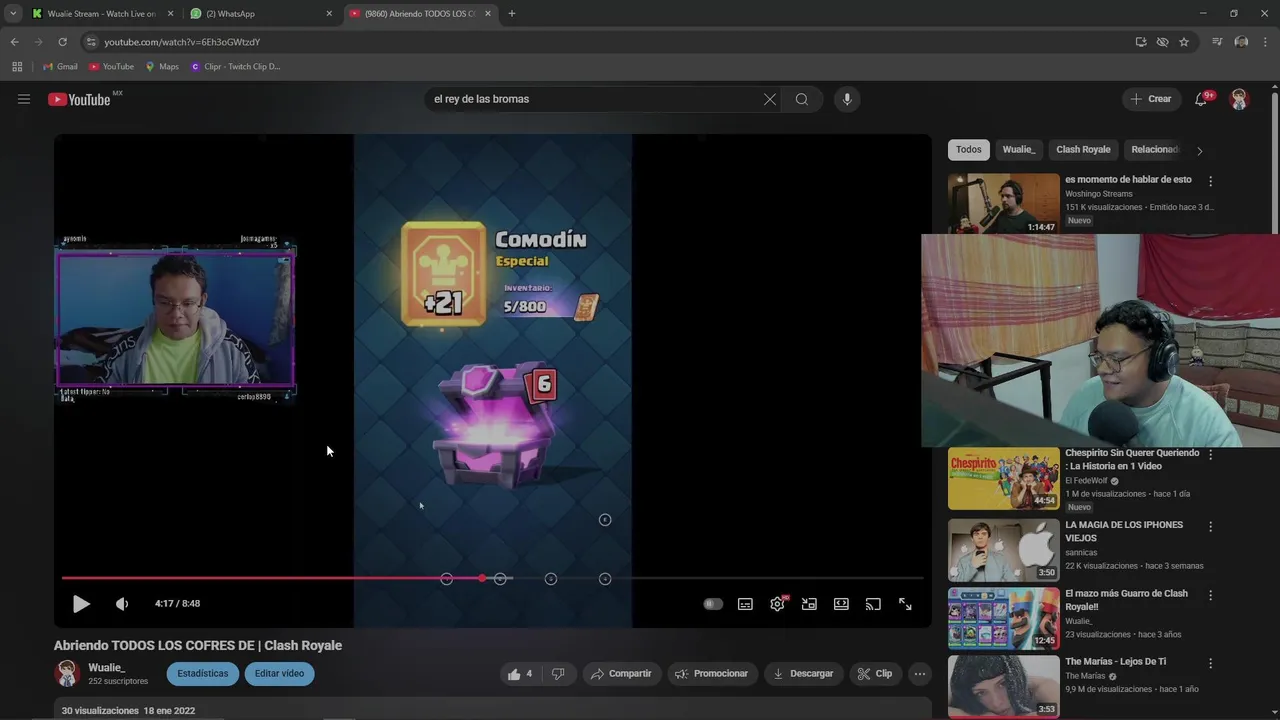Open 'El mazo más Guarro de Clash Royale!!' title
The width and height of the screenshot is (1280, 720).
[x=1126, y=599]
